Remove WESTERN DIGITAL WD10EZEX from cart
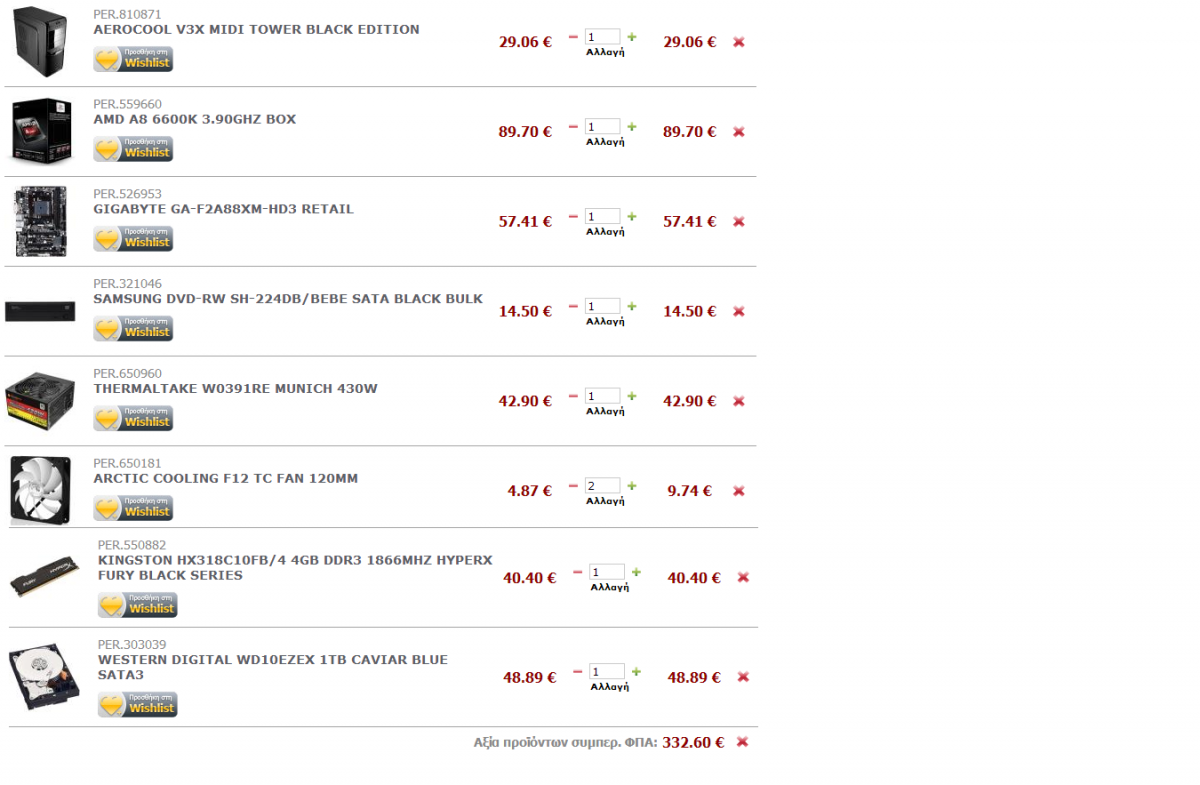Image resolution: width=1200 pixels, height=785 pixels. point(743,677)
